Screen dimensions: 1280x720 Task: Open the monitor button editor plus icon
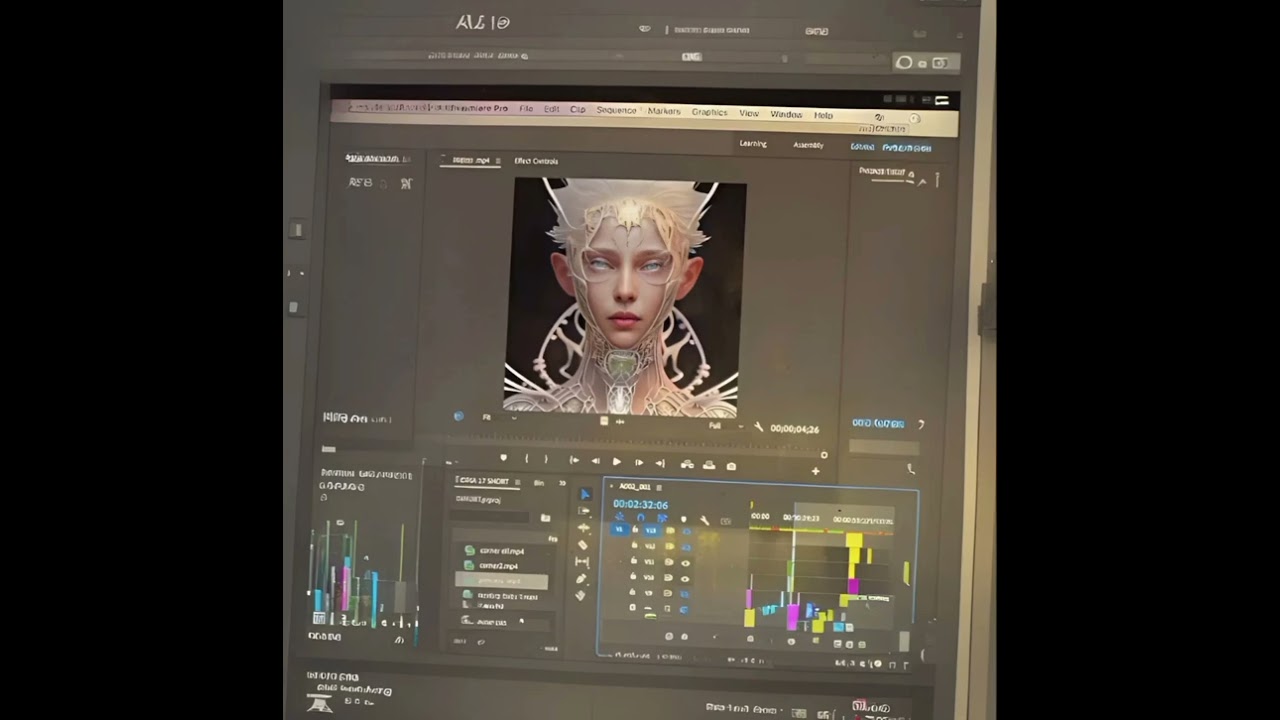[x=815, y=471]
